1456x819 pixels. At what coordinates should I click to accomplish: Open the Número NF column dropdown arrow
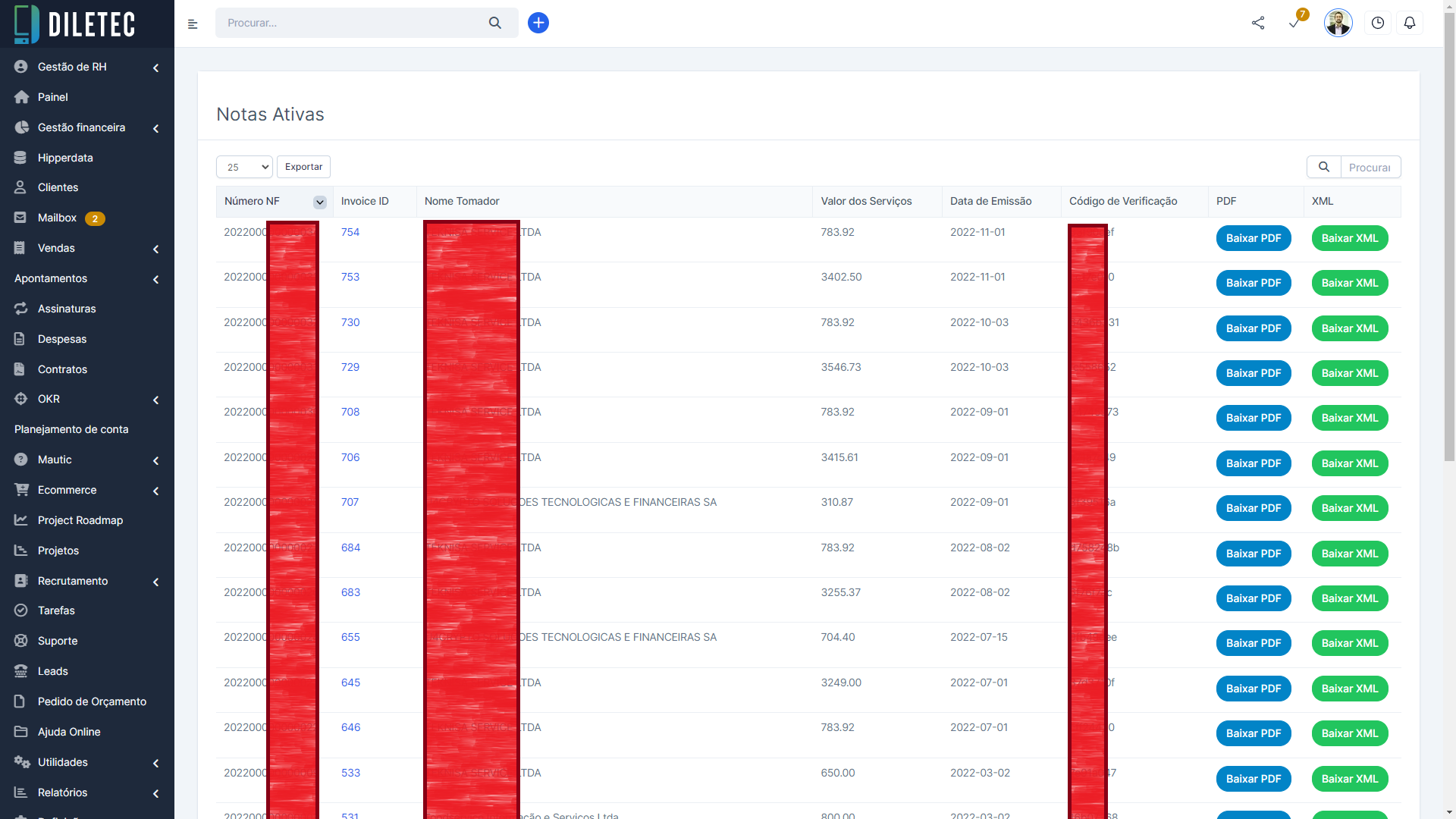tap(319, 202)
